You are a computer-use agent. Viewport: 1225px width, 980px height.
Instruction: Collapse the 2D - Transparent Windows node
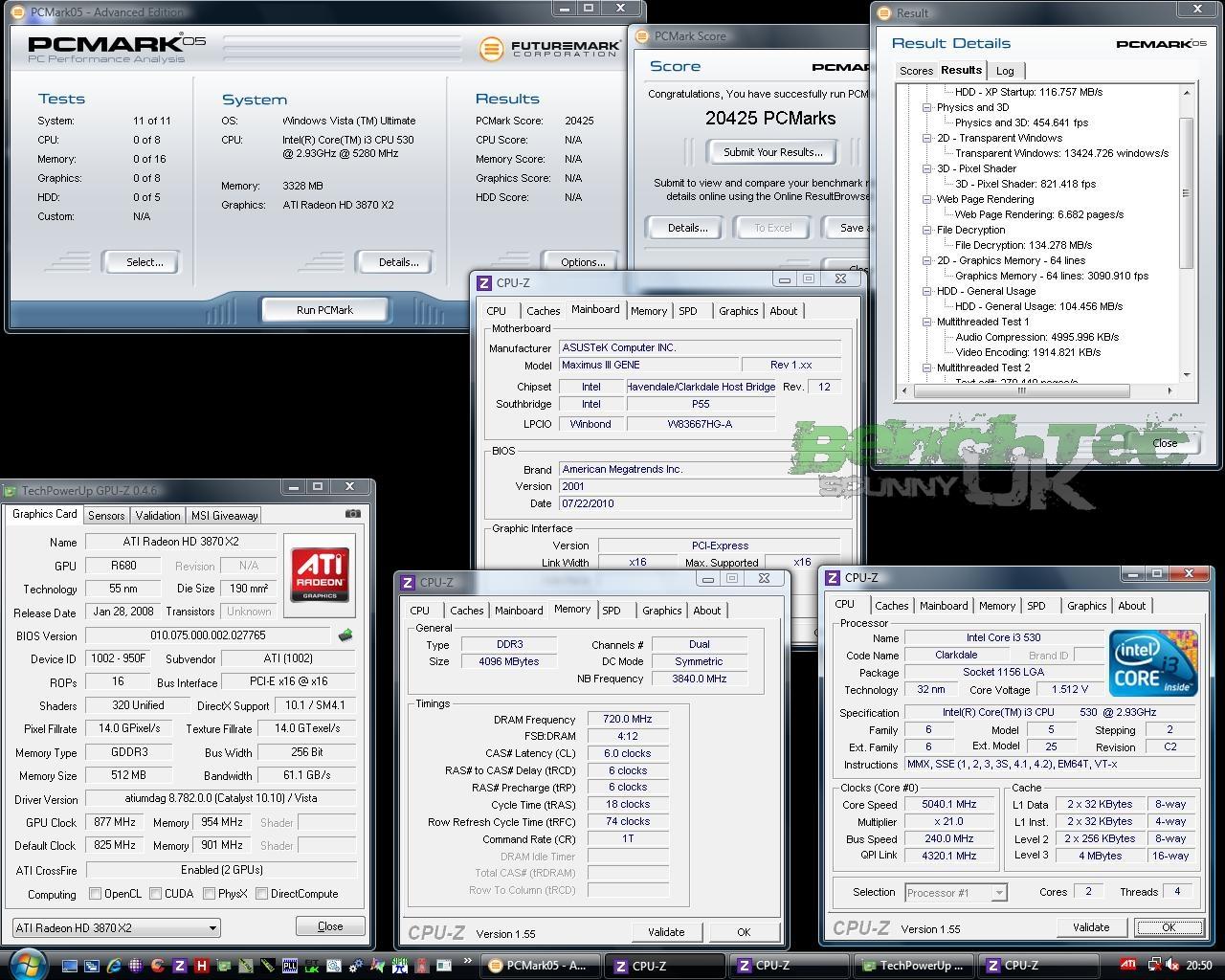[926, 139]
